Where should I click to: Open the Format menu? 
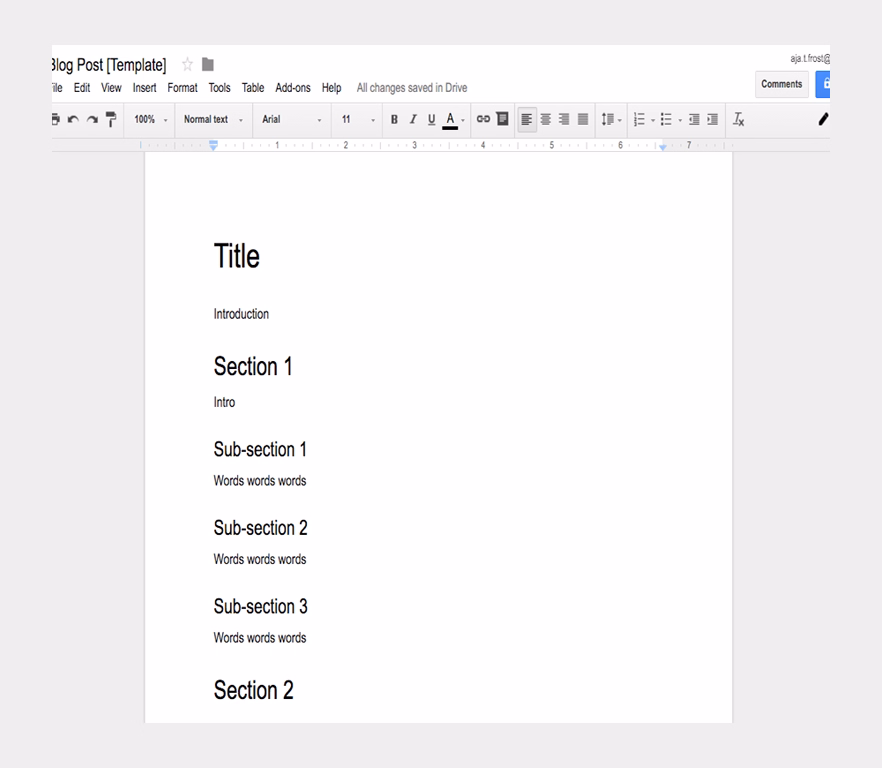182,88
